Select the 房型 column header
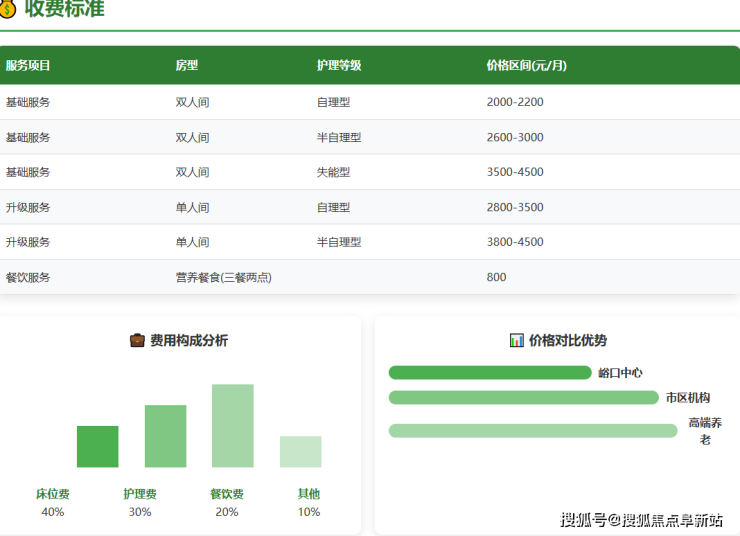 click(187, 66)
